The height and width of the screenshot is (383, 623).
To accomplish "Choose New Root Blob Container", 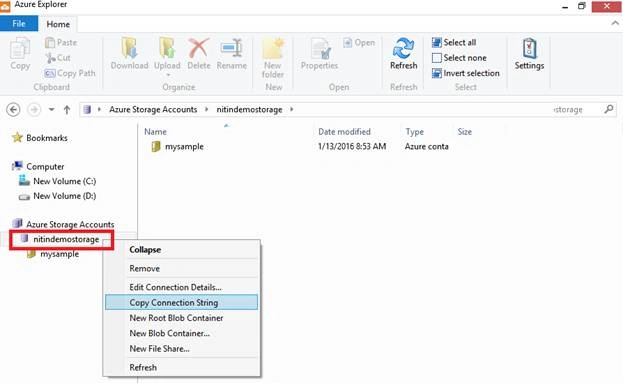I will 182,318.
